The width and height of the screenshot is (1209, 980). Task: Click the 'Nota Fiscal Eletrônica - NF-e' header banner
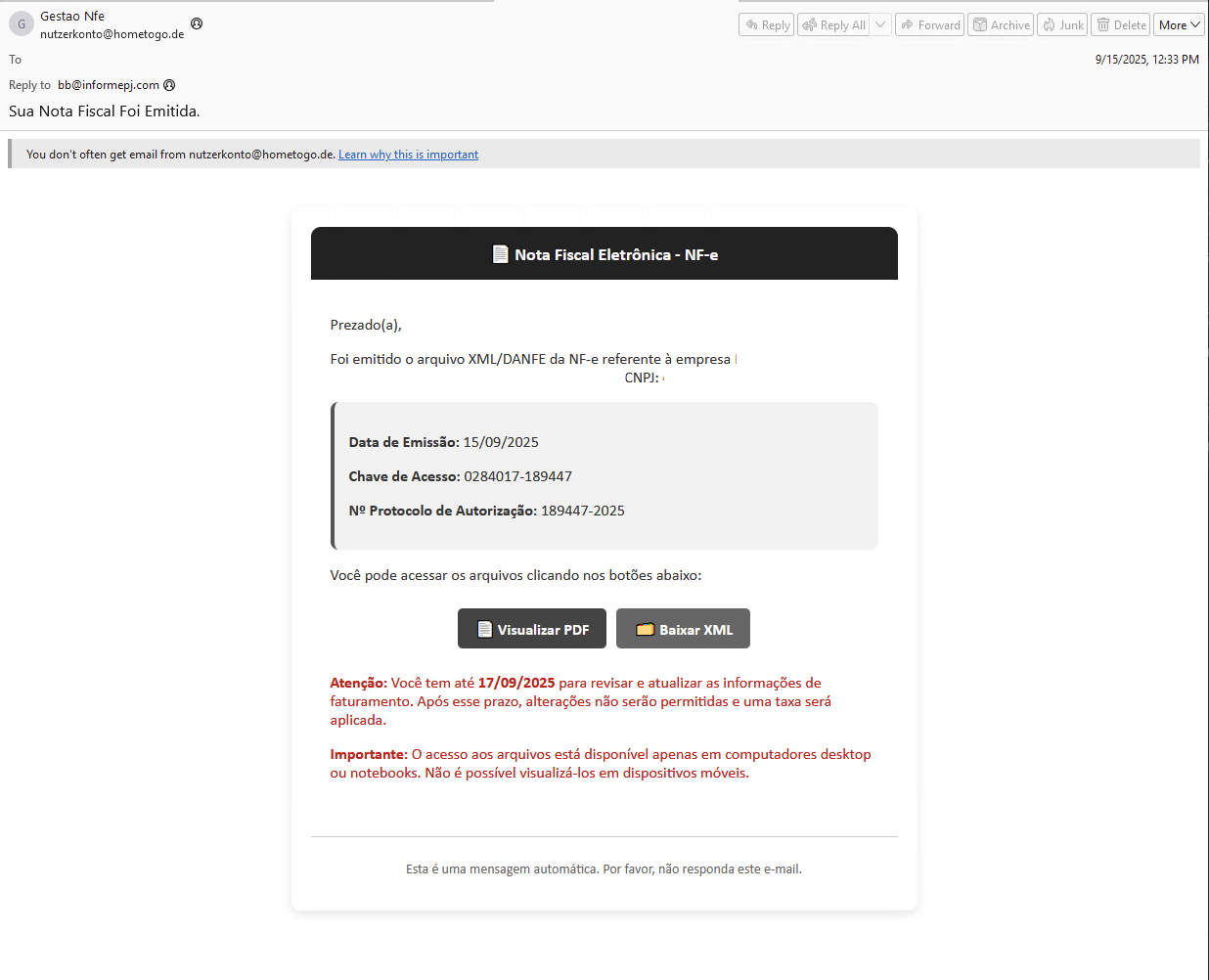(604, 254)
